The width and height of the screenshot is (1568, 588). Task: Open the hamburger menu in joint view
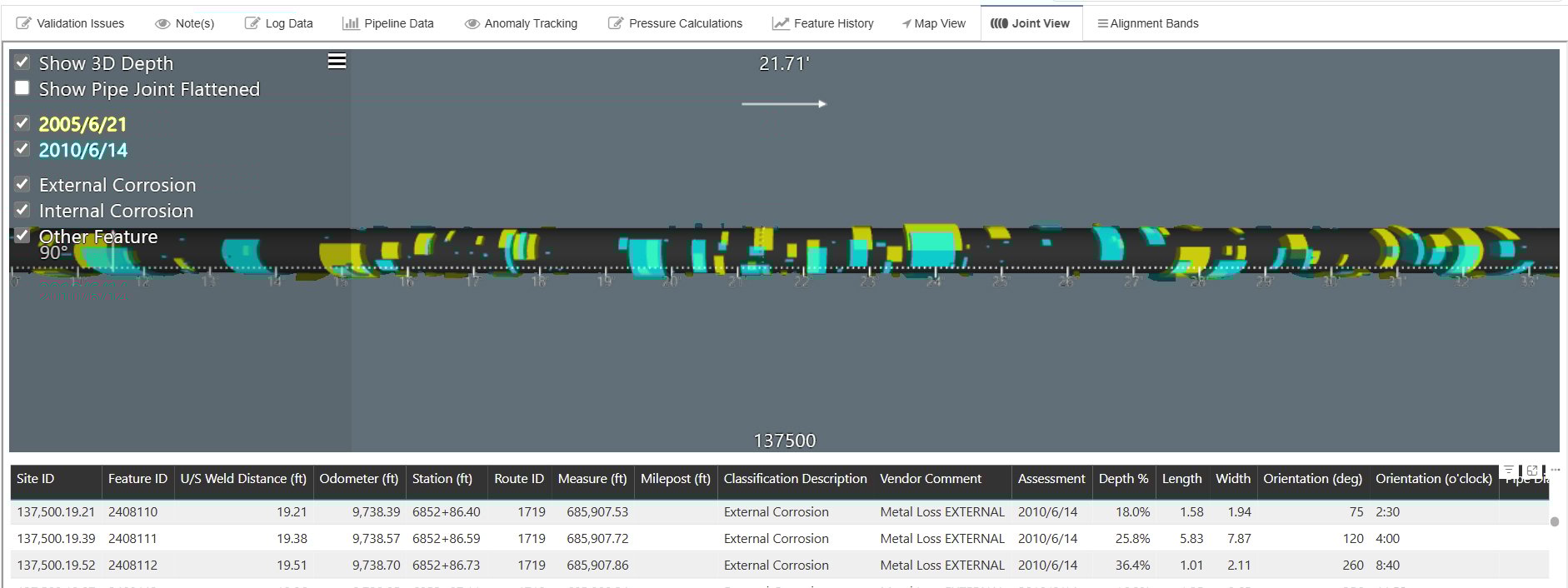[337, 61]
